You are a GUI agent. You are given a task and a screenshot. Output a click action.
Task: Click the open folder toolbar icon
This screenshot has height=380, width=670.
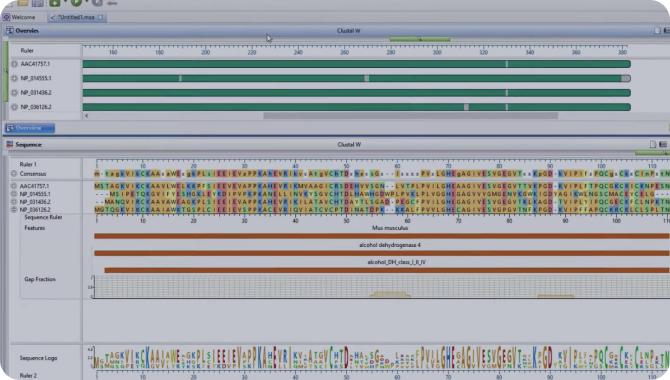pyautogui.click(x=23, y=3)
